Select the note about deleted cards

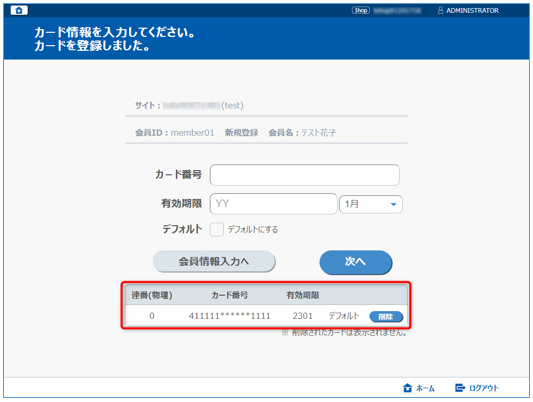pyautogui.click(x=344, y=333)
